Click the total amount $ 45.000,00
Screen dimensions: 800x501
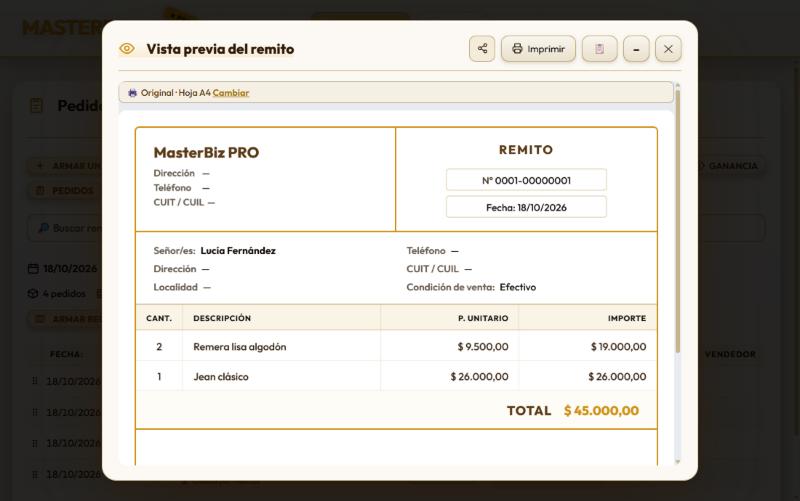pyautogui.click(x=601, y=411)
